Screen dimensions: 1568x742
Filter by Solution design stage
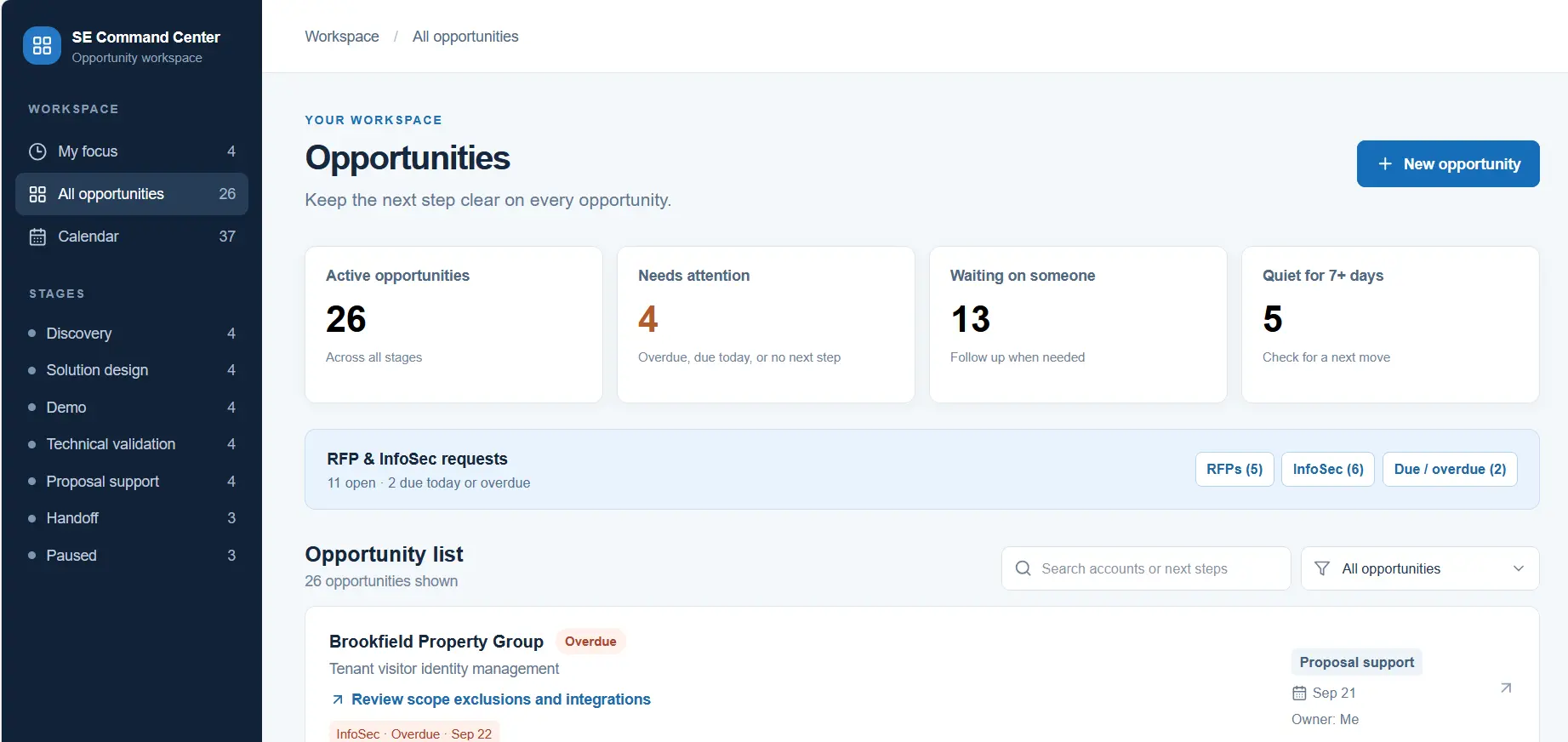[132, 370]
